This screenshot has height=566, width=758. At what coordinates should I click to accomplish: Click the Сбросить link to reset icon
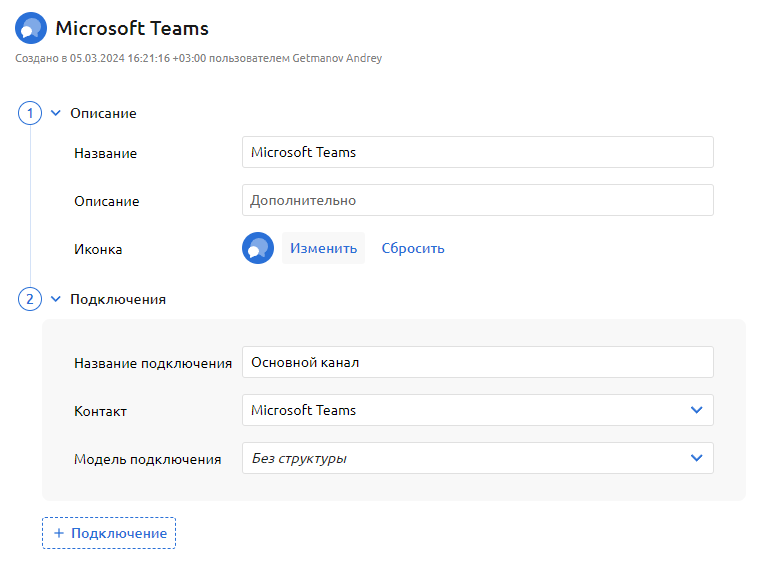(413, 248)
